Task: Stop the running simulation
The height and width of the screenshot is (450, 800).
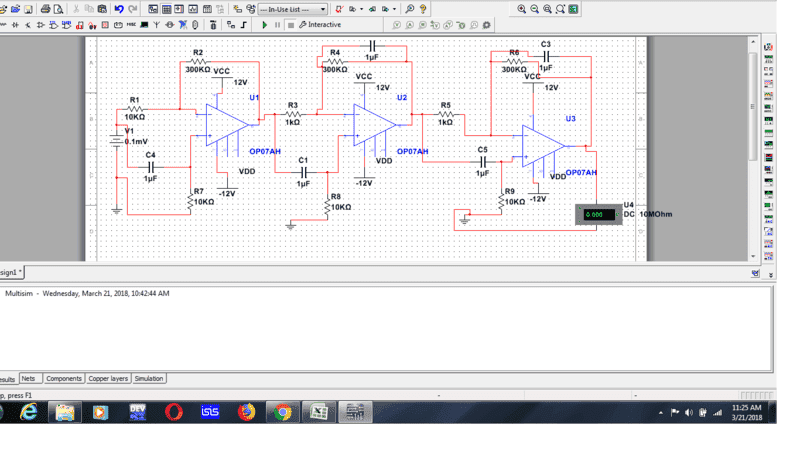Action: pyautogui.click(x=291, y=24)
